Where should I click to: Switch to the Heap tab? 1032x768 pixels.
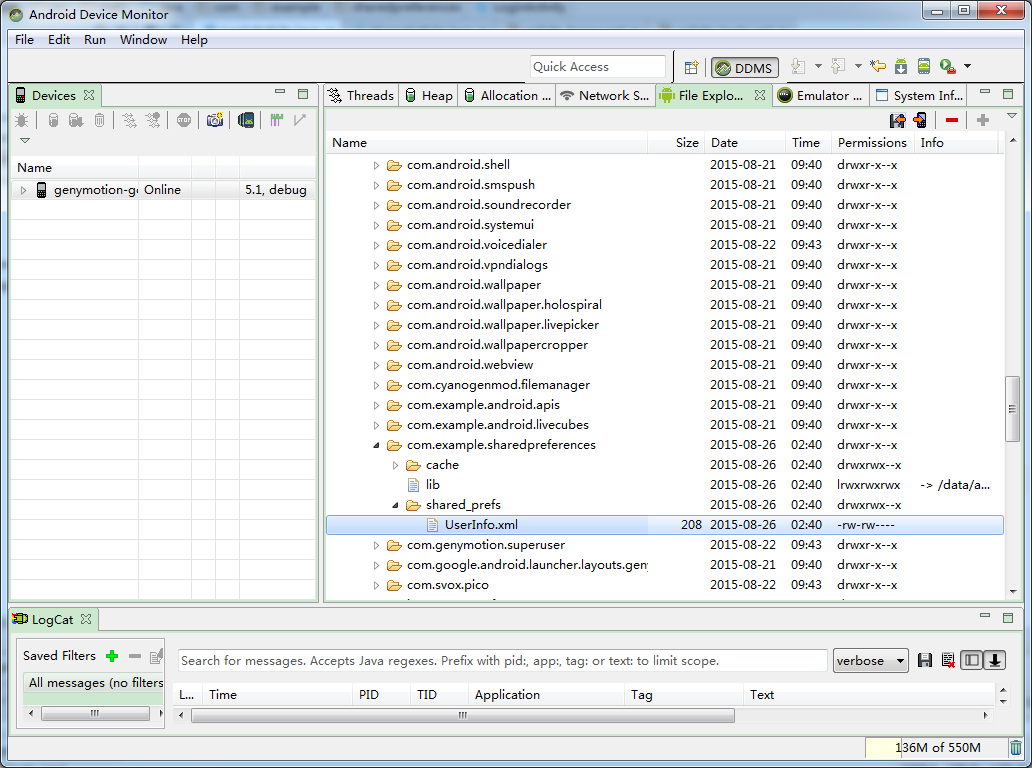[x=428, y=95]
